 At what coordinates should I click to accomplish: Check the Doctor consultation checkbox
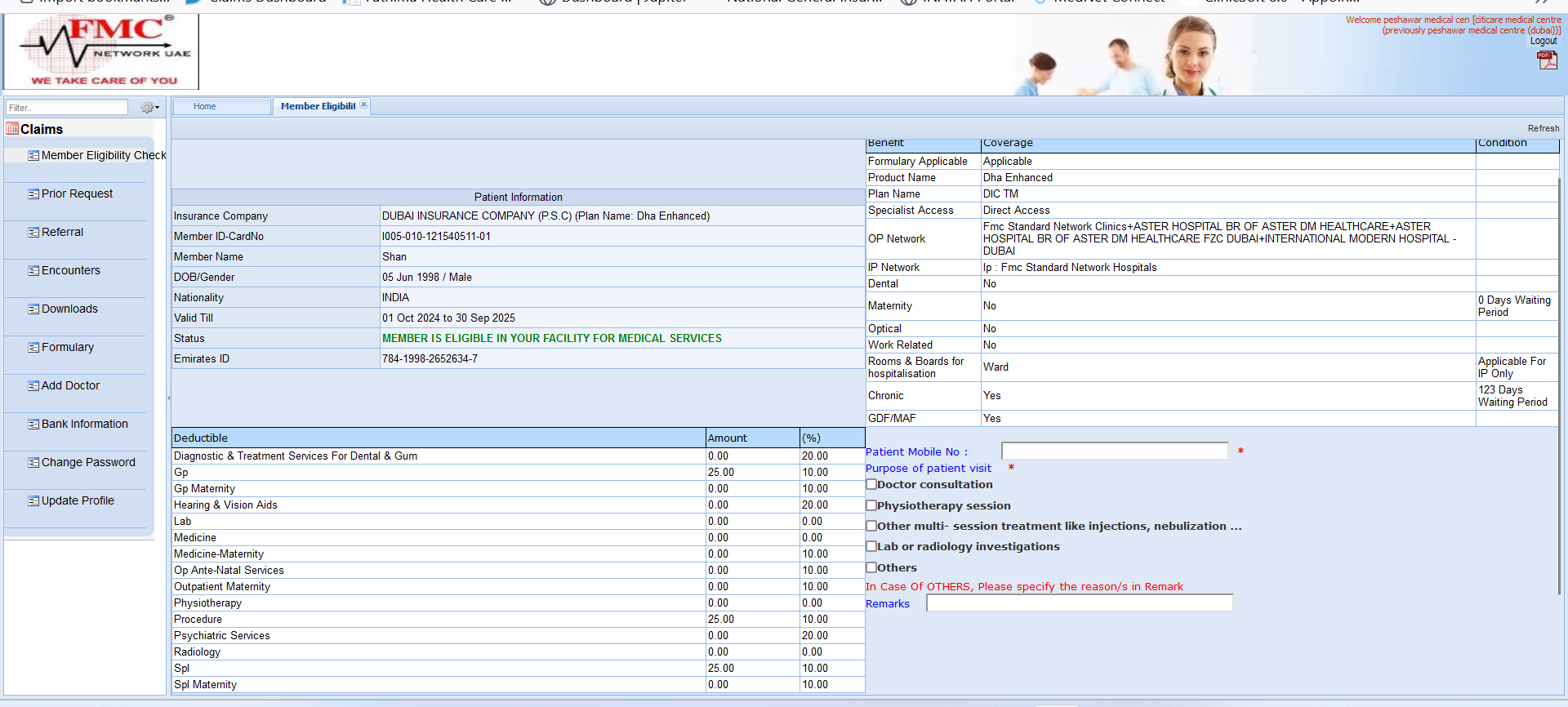click(x=871, y=484)
